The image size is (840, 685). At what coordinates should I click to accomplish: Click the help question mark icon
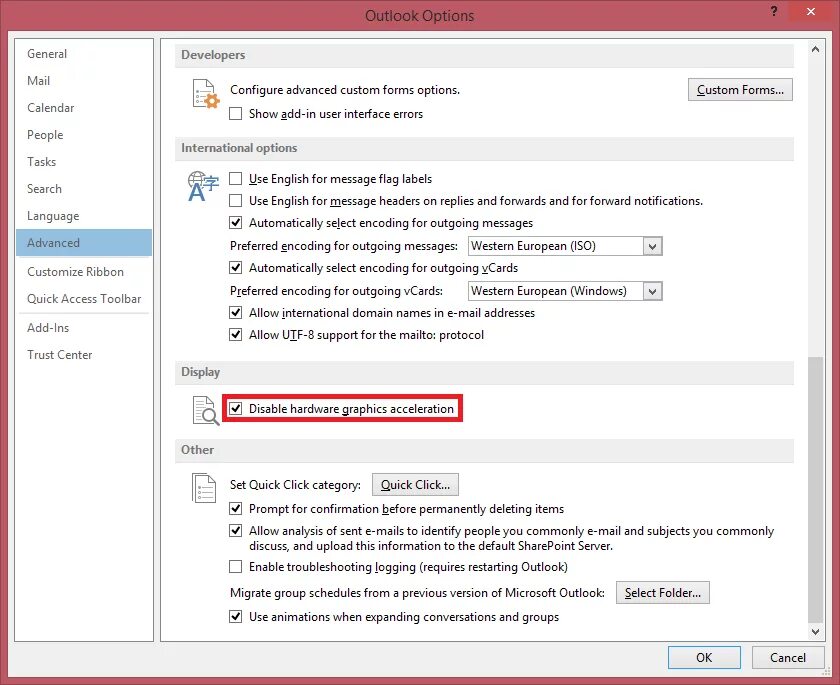[x=774, y=11]
